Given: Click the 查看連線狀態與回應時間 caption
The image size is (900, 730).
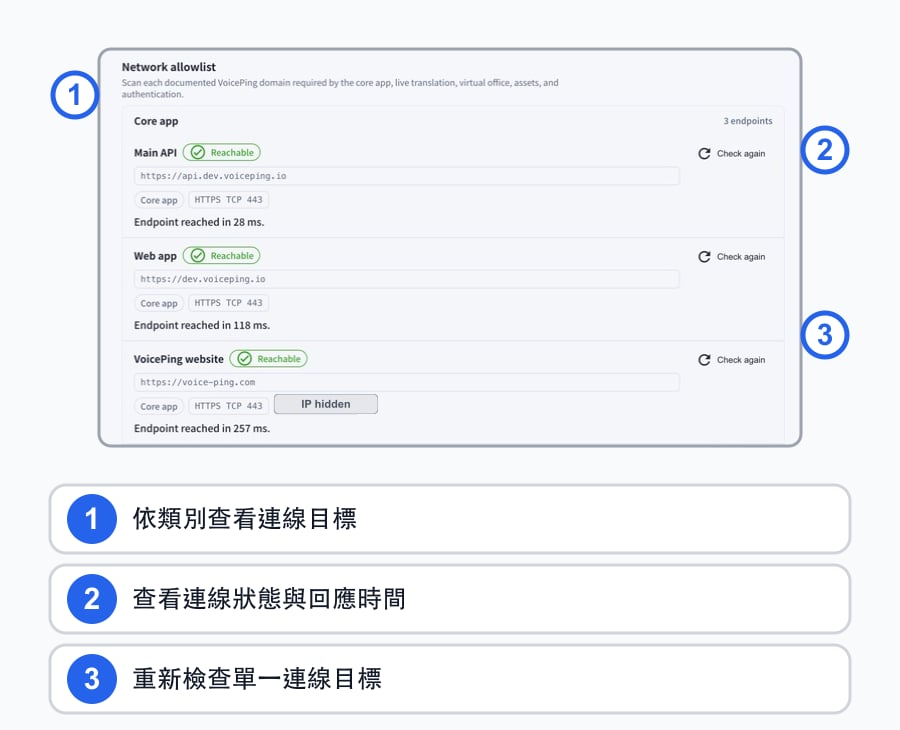Looking at the screenshot, I should coord(269,599).
